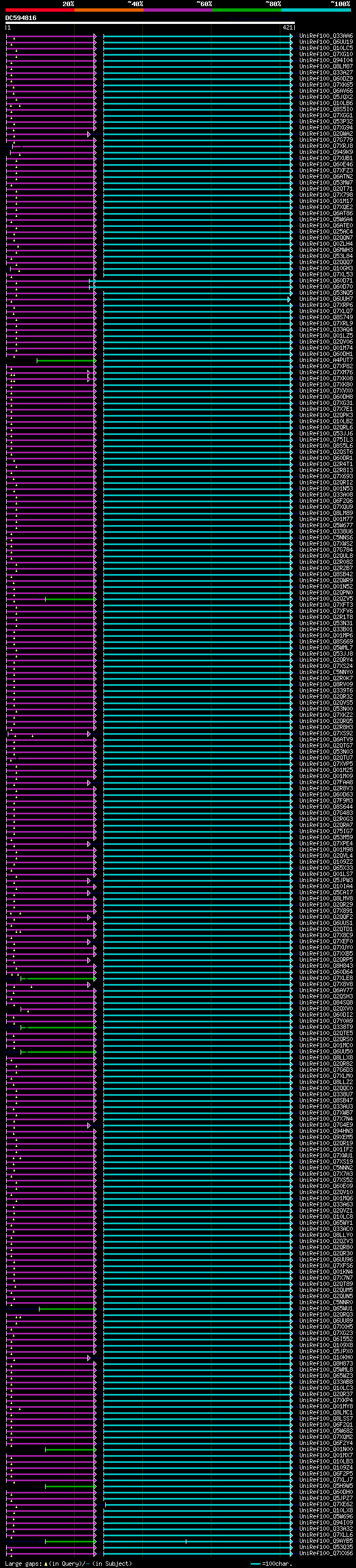Viewport: 356px width, 1568px height.
Task: Select hit UniRef100_Q7G779
Action: (x=326, y=140)
